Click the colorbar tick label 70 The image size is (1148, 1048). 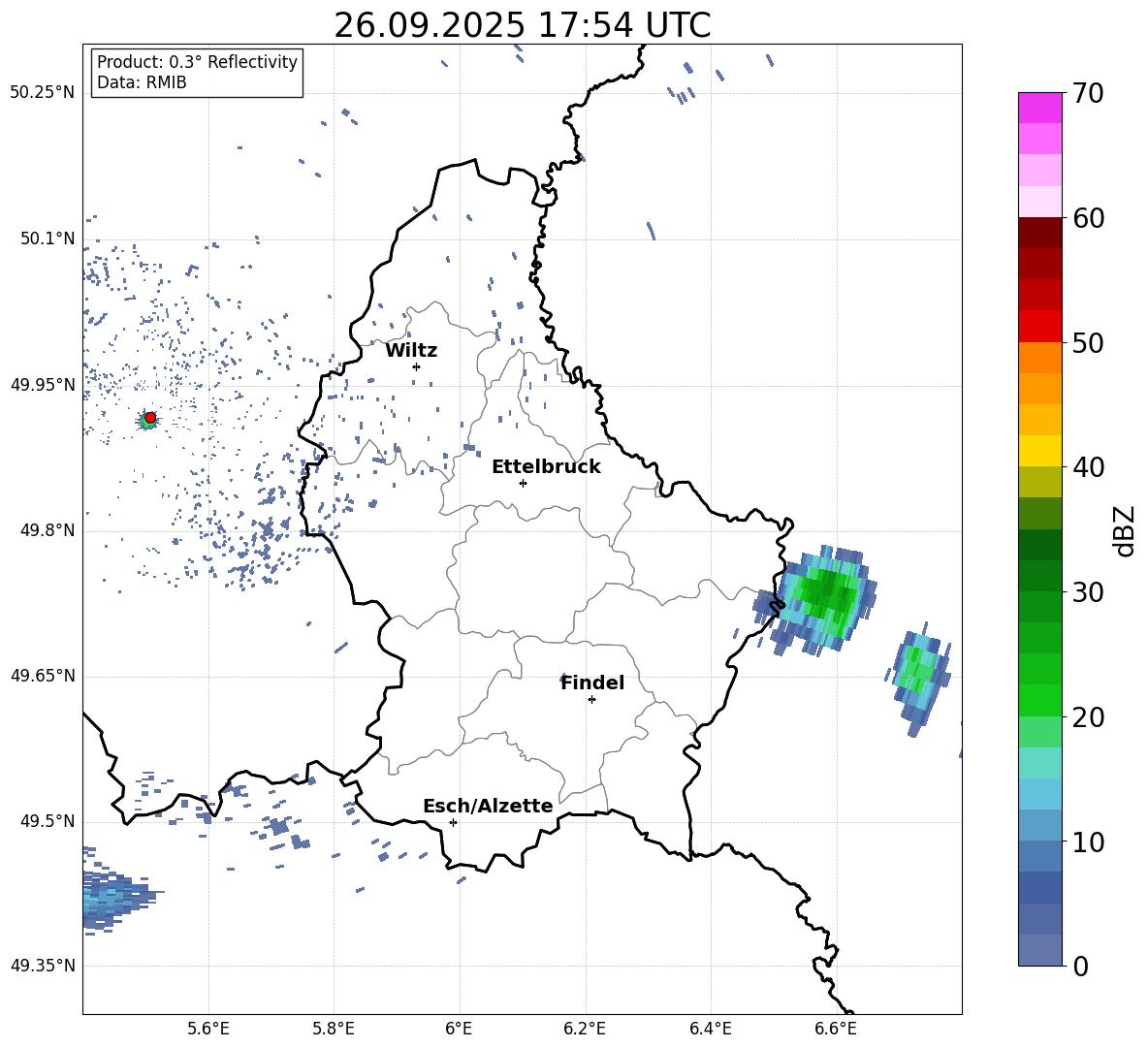point(1088,93)
